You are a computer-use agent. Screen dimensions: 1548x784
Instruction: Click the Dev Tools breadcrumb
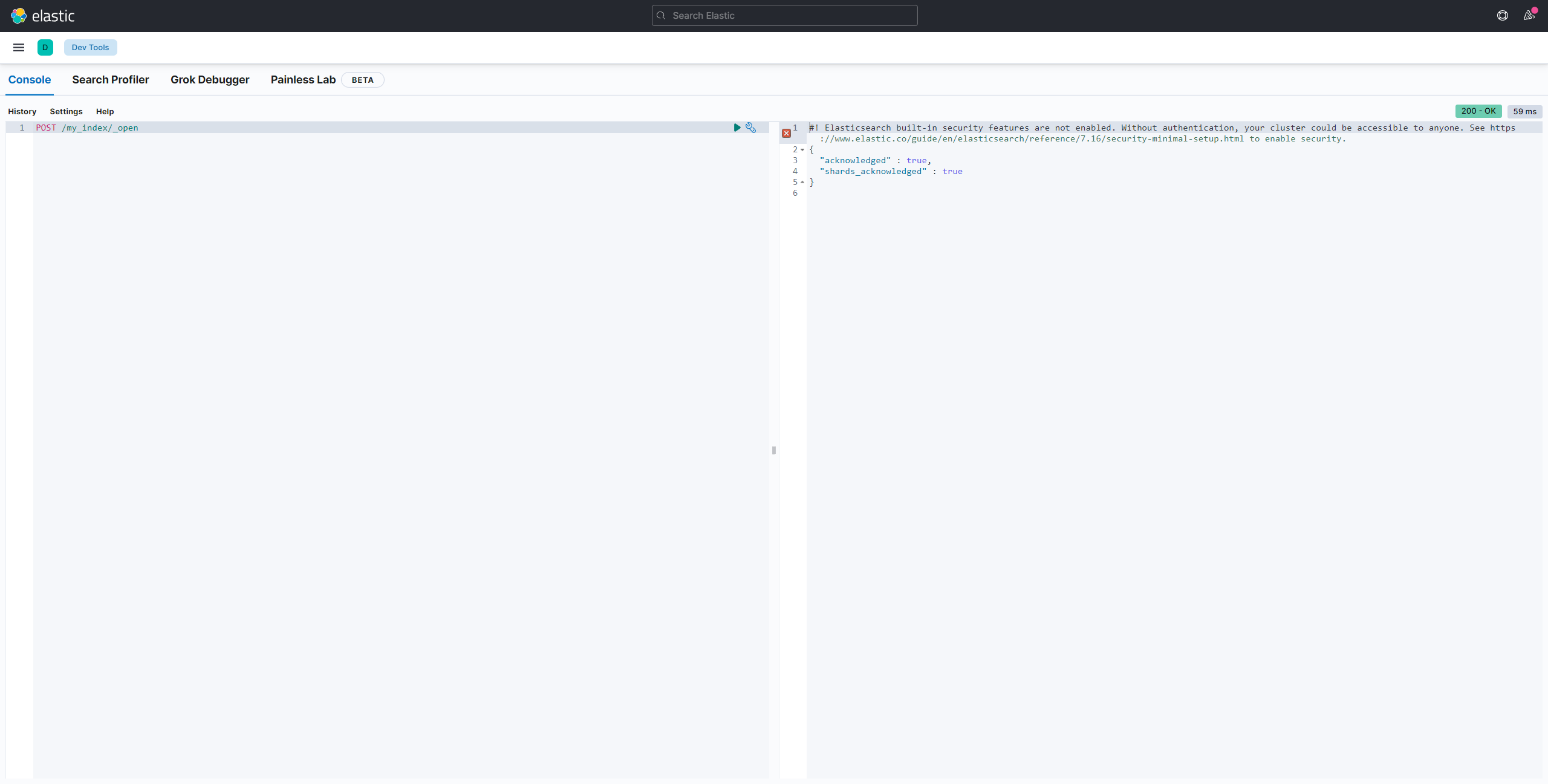pyautogui.click(x=91, y=47)
